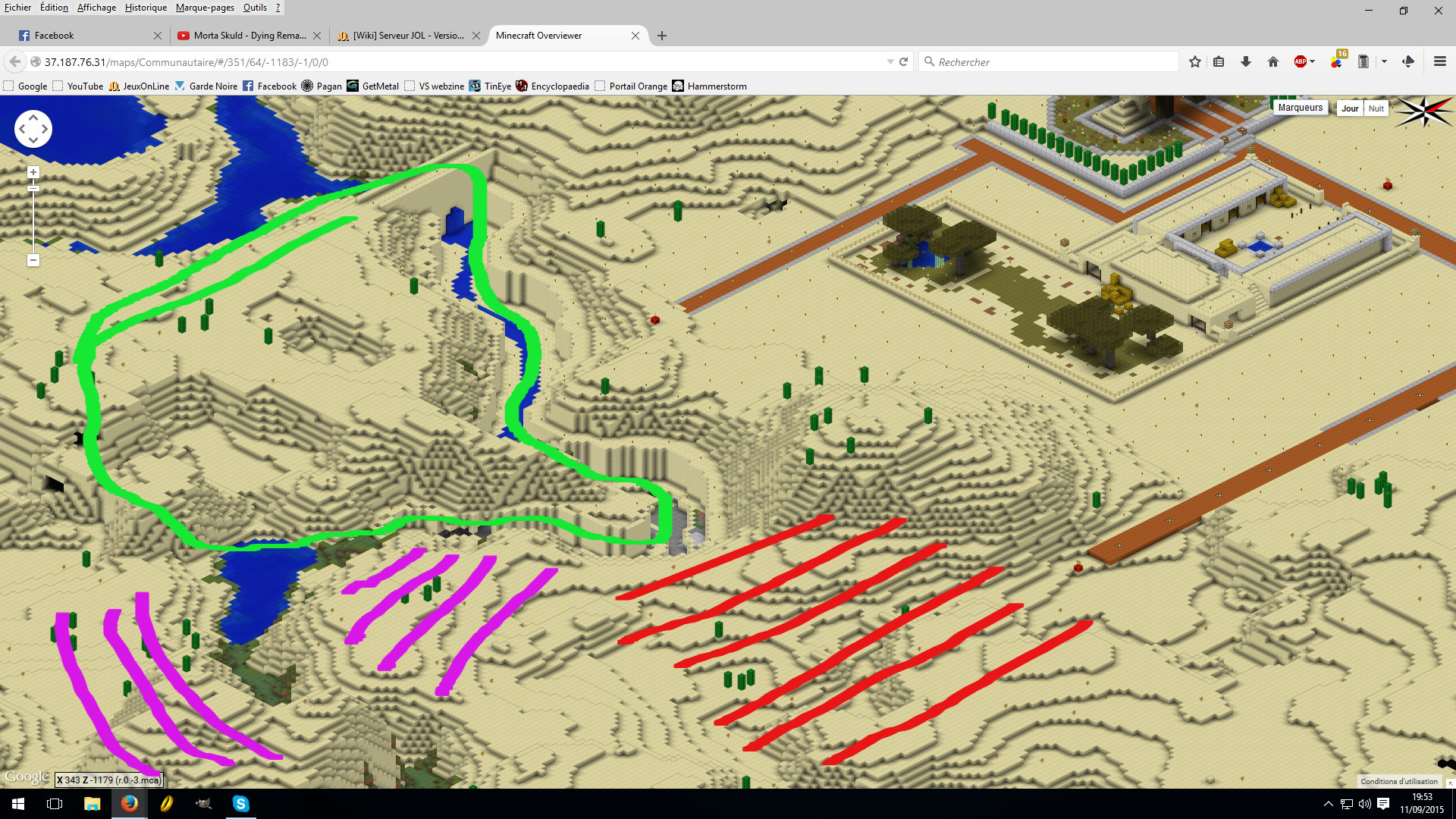Viewport: 1456px width, 819px height.
Task: Go to the browser home page
Action: click(1273, 62)
